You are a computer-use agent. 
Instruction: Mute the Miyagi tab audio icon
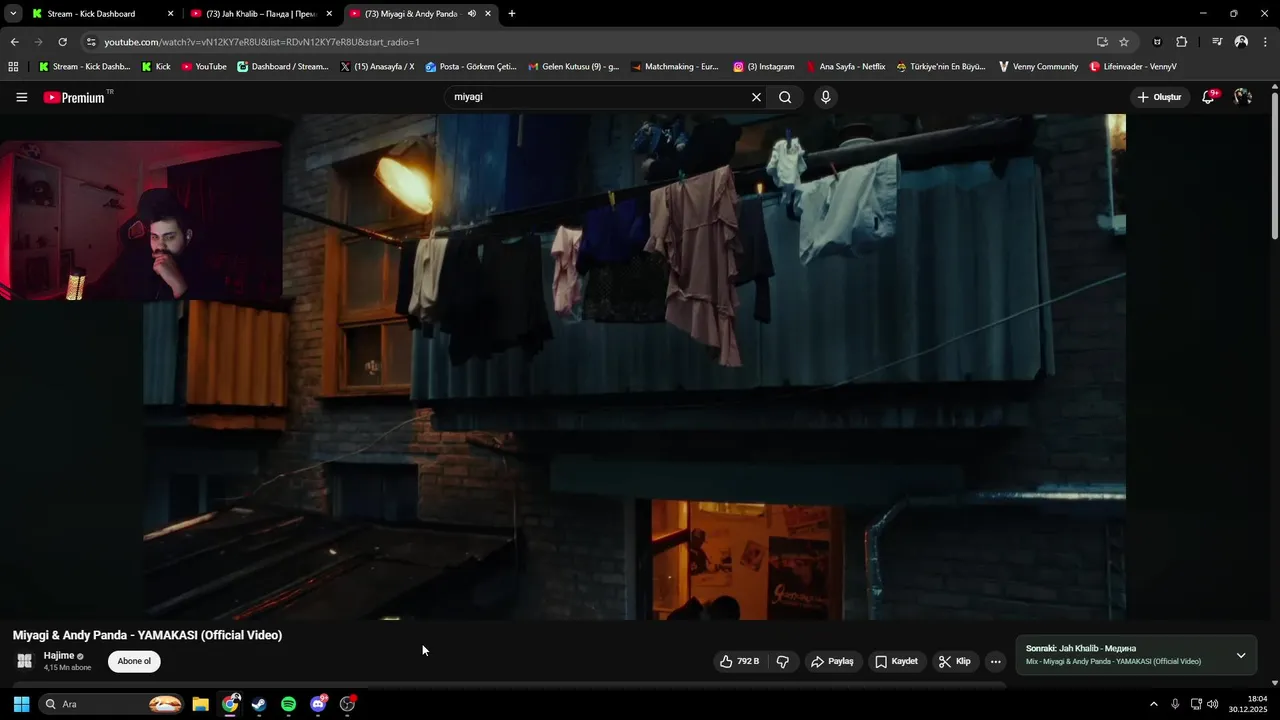click(x=472, y=14)
